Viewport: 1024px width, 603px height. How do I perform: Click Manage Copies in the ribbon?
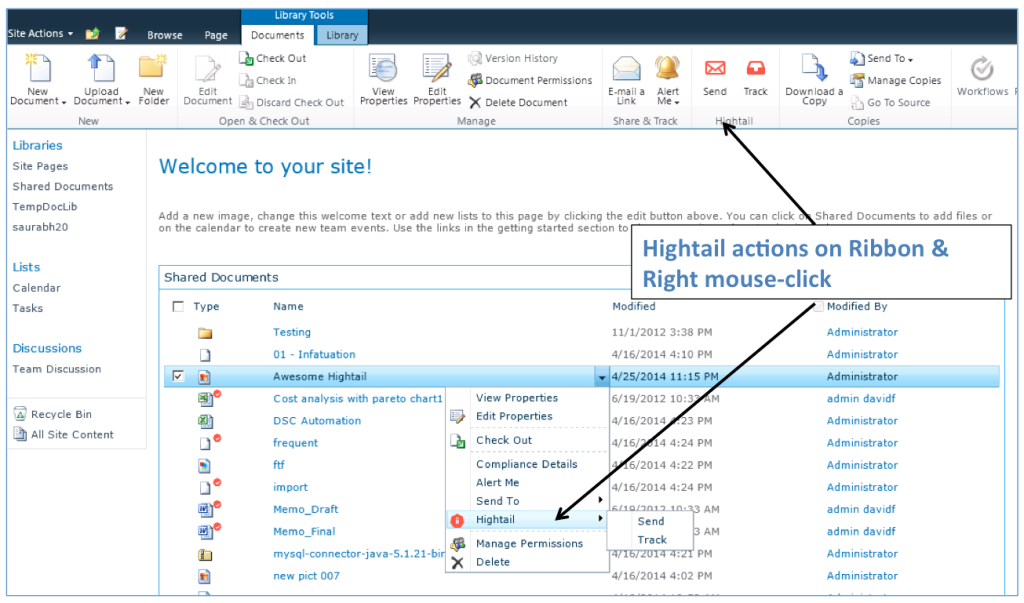[896, 80]
